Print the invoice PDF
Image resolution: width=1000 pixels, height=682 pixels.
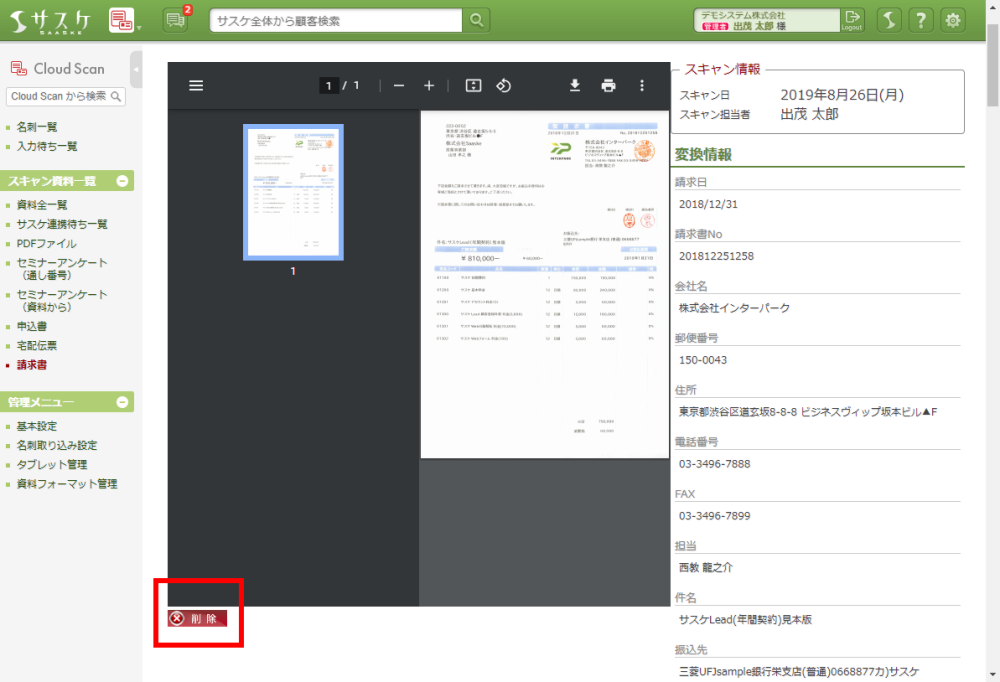click(608, 86)
